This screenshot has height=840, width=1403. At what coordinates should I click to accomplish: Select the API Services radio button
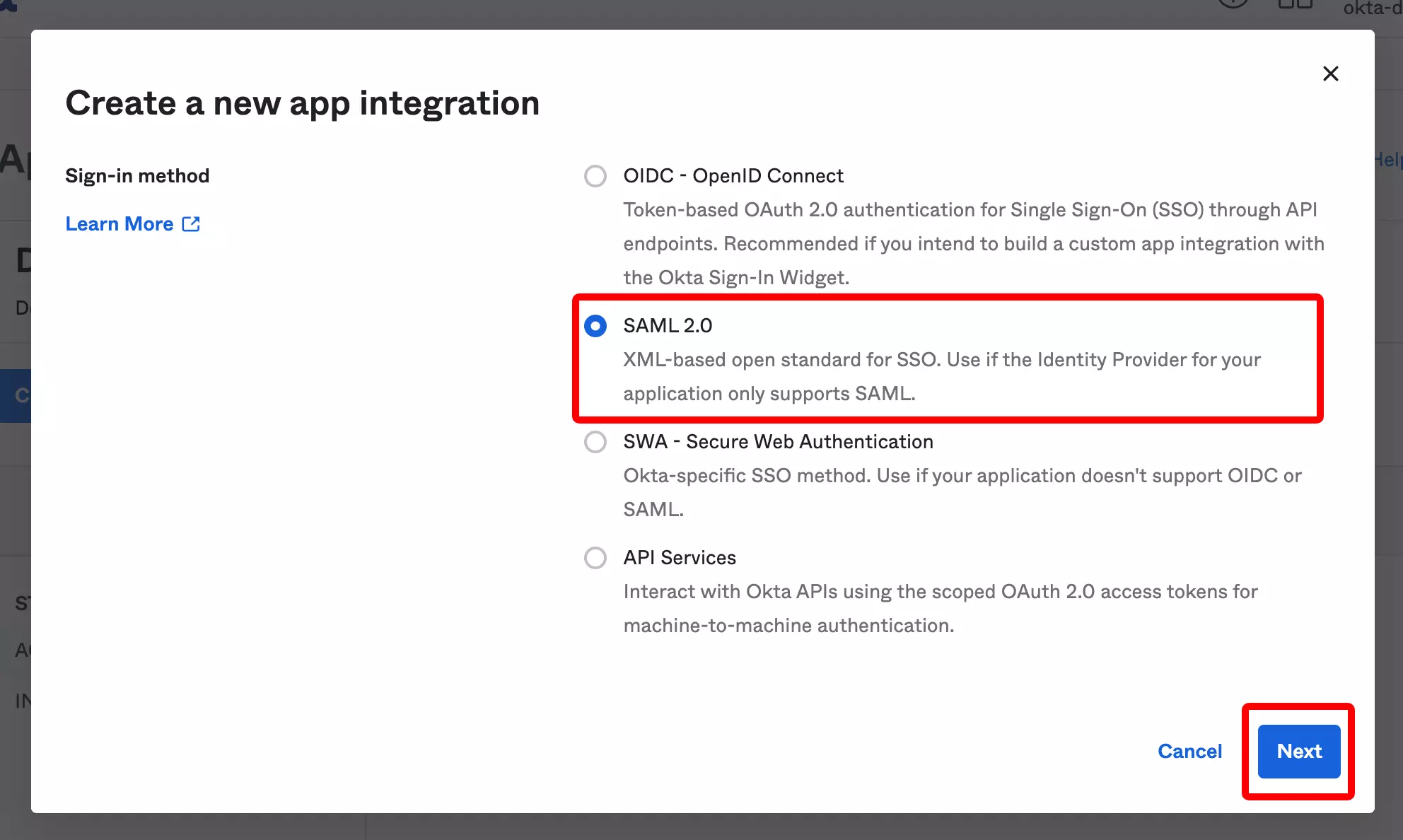[x=595, y=558]
